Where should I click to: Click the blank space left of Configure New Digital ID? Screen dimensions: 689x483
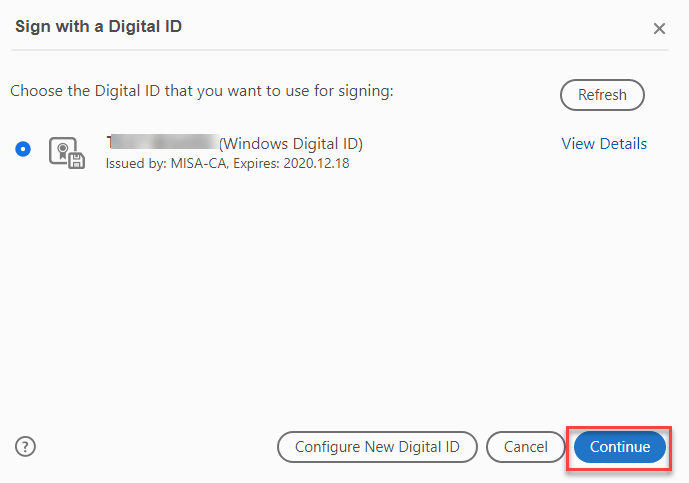coord(150,447)
